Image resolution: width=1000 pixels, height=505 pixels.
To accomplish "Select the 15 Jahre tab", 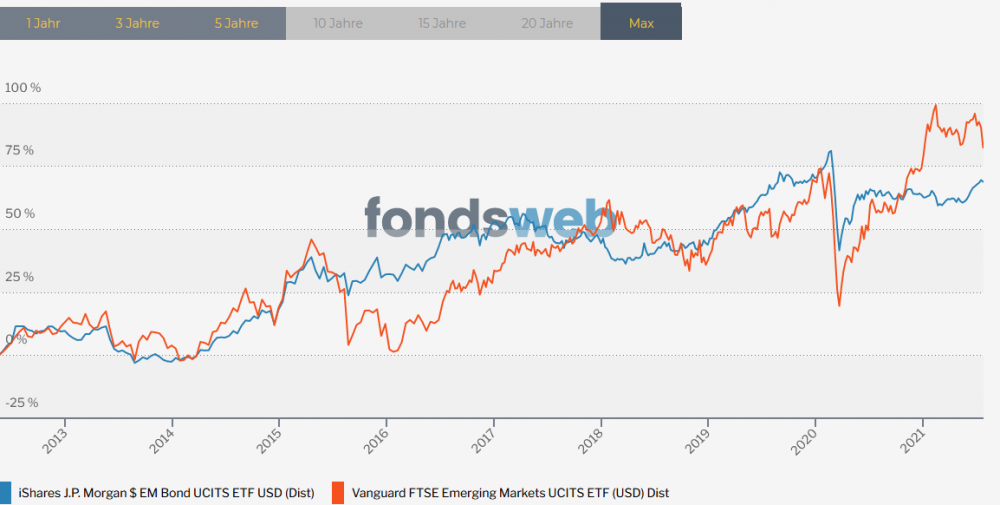I will (443, 23).
